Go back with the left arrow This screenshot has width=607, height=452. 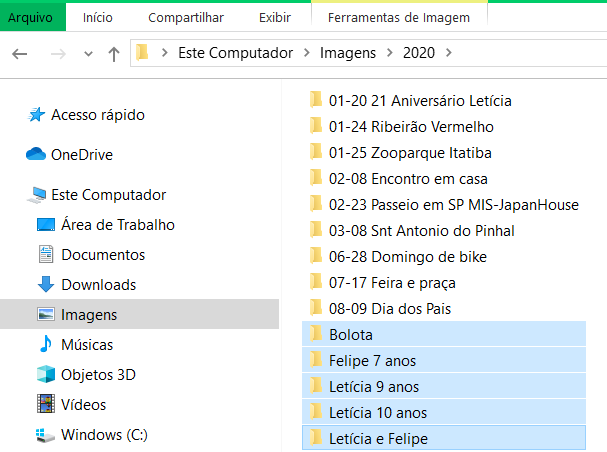click(x=19, y=54)
